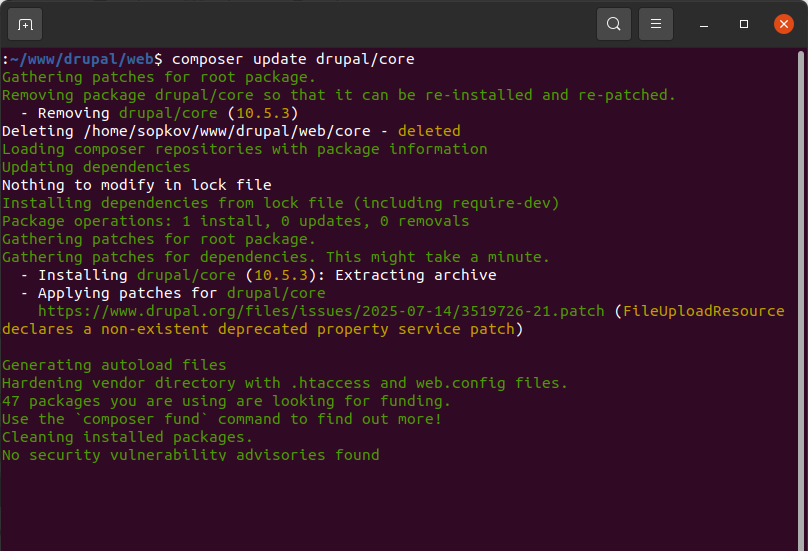Maximize the terminal window
Screen dimensions: 808x551
(x=744, y=23)
